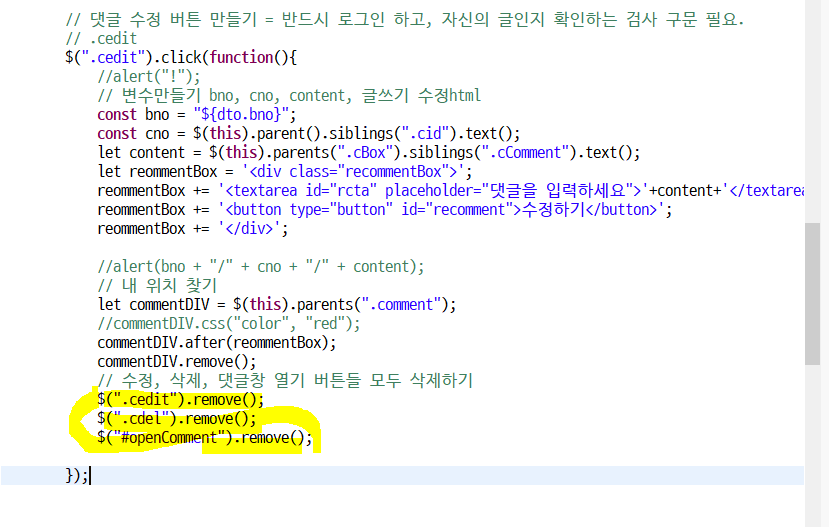Click the vertical scrollbar thumb
829x527 pixels.
[812, 294]
